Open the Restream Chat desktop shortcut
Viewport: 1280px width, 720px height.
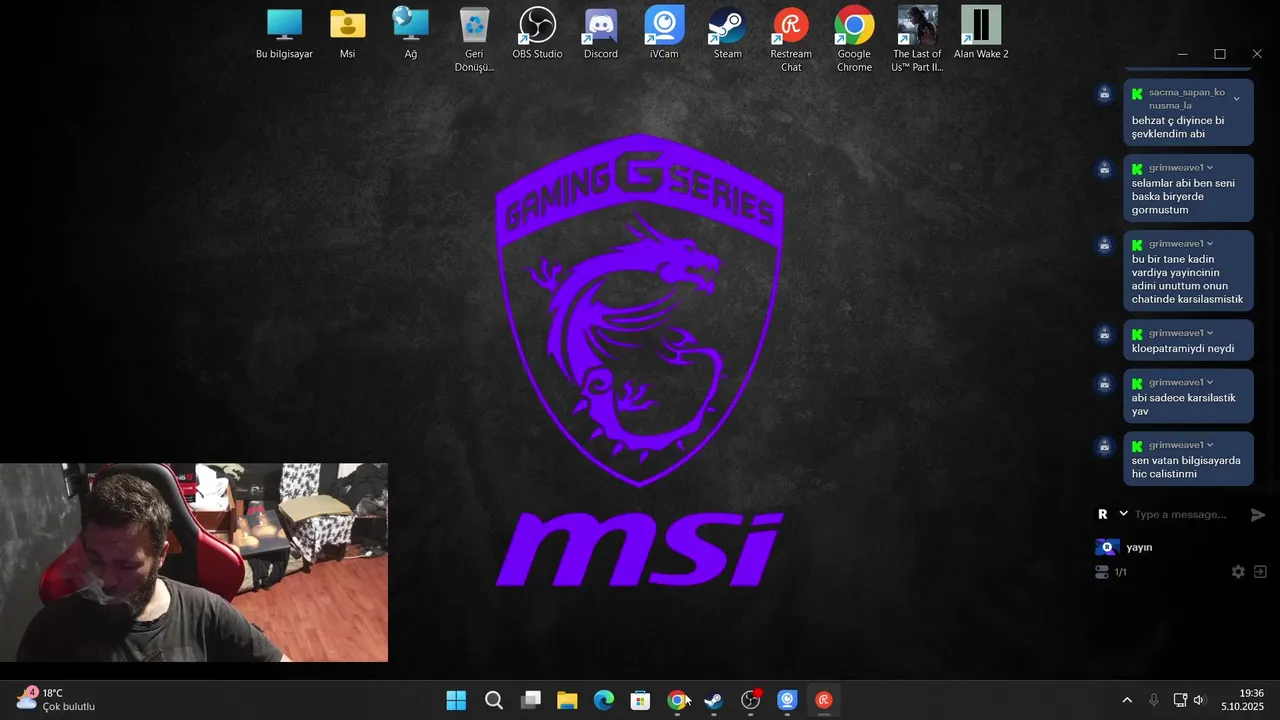point(791,40)
